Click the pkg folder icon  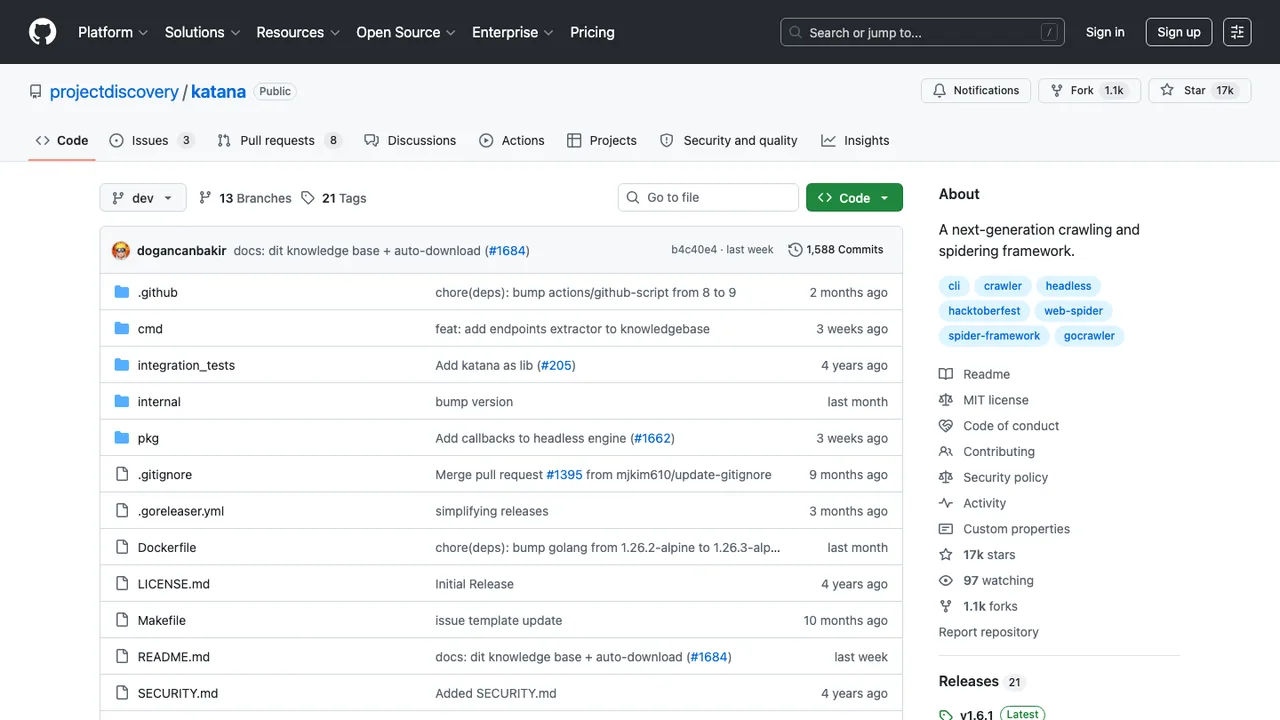click(122, 438)
